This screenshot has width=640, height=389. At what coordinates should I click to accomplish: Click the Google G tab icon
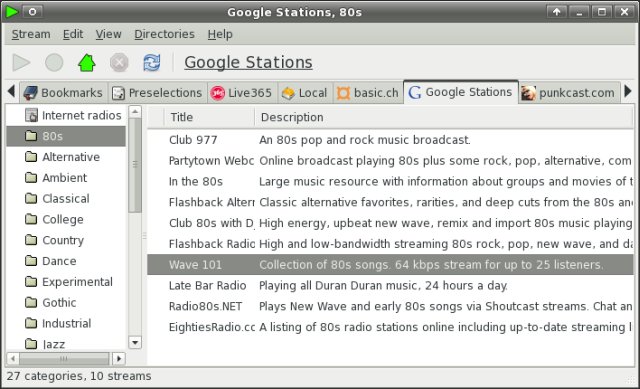pyautogui.click(x=415, y=92)
